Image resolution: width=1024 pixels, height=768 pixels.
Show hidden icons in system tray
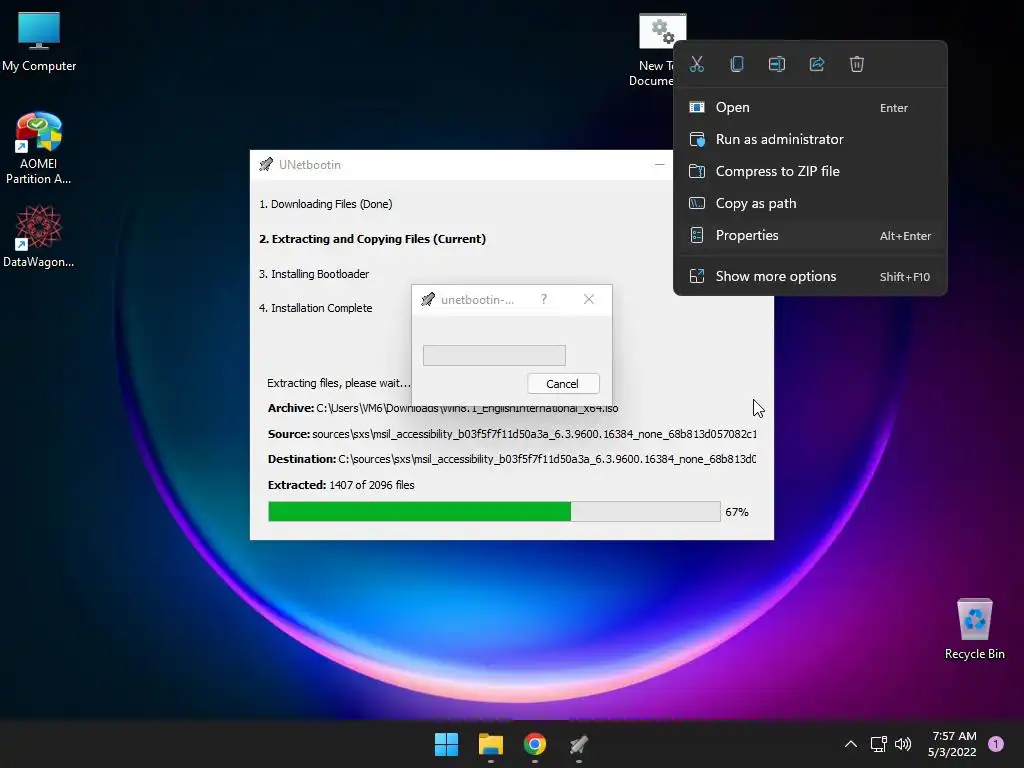pyautogui.click(x=851, y=744)
